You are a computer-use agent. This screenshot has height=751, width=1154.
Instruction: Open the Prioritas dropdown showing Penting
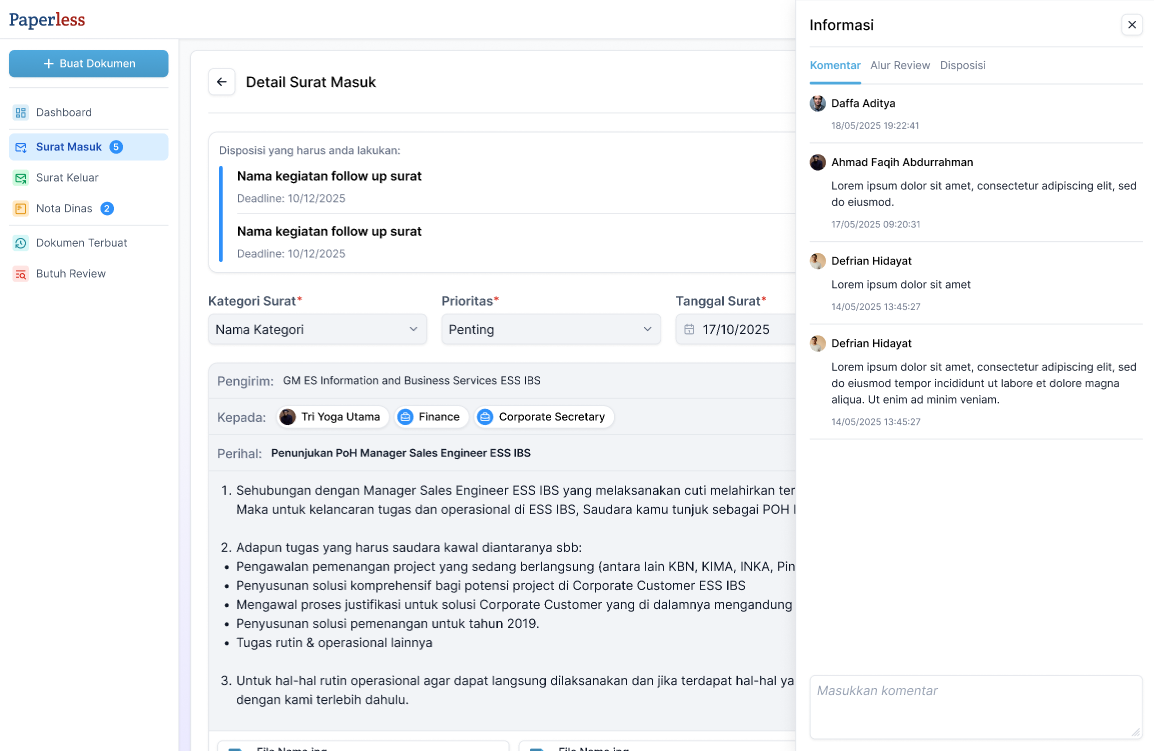pyautogui.click(x=551, y=330)
